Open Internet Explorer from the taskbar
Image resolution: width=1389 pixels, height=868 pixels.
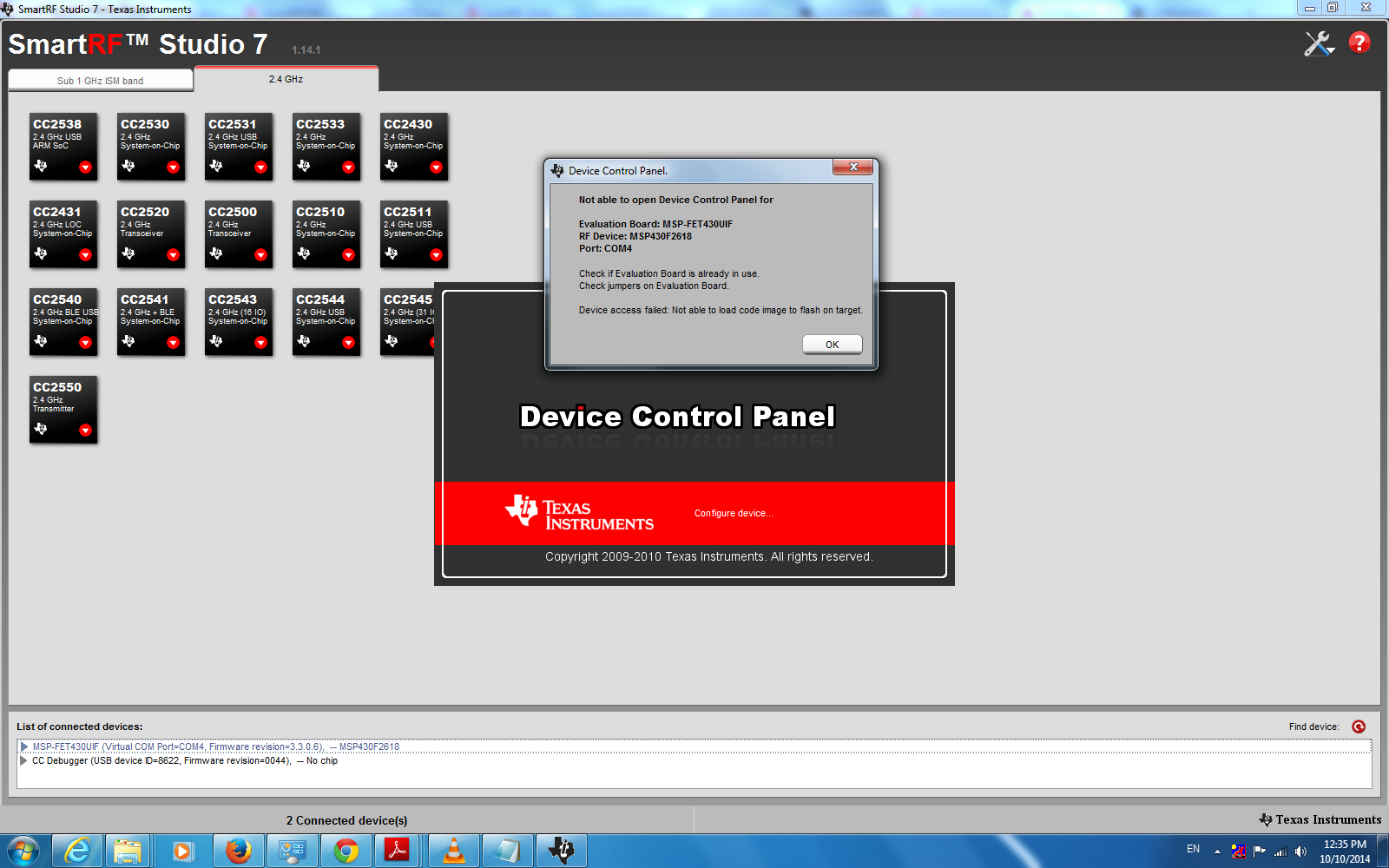point(77,851)
